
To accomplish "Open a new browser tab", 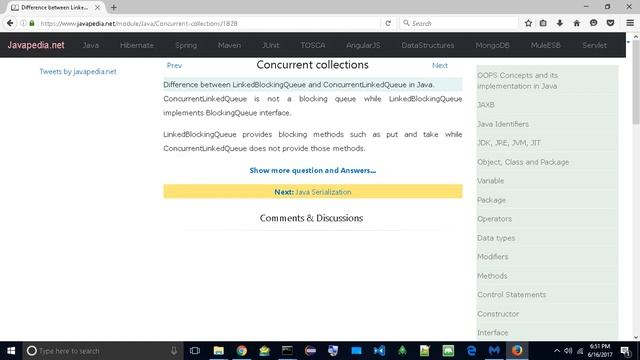I will point(113,7).
